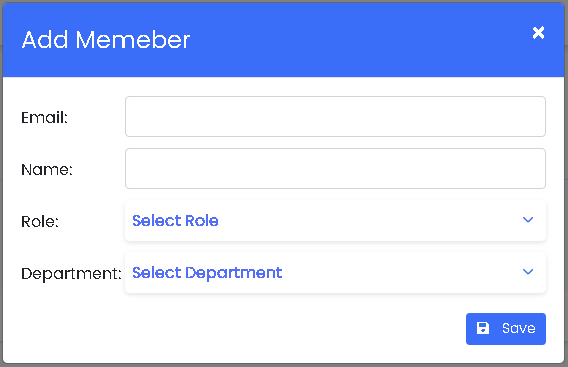Close the Add Memeber dialog
This screenshot has height=367, width=568.
coord(538,33)
